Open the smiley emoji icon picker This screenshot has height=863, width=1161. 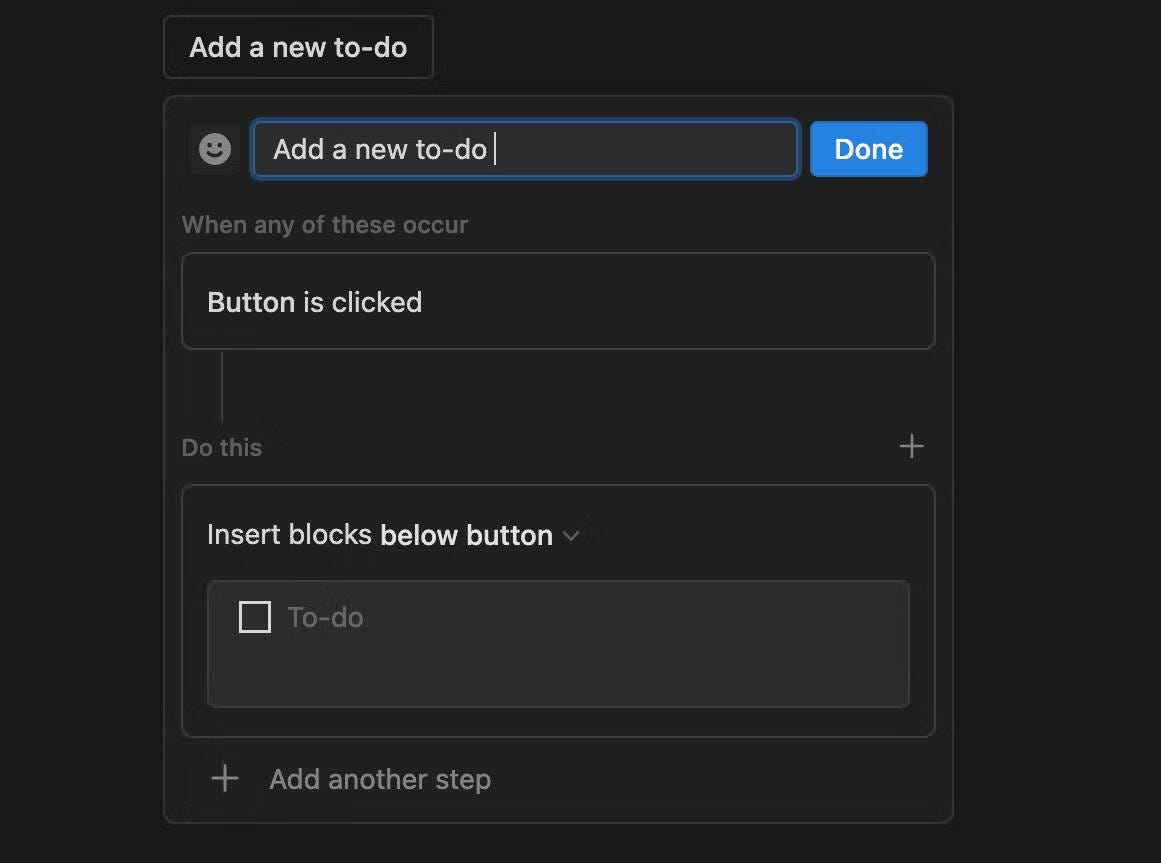pos(215,149)
